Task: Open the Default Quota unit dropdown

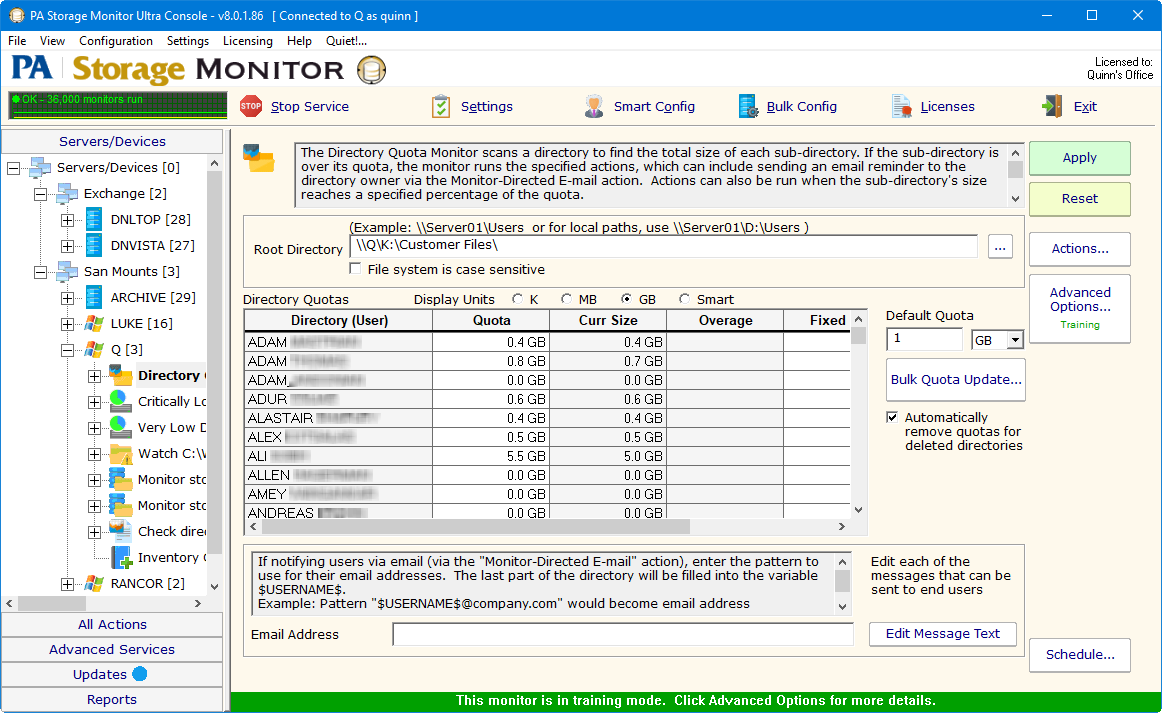Action: [x=1015, y=340]
